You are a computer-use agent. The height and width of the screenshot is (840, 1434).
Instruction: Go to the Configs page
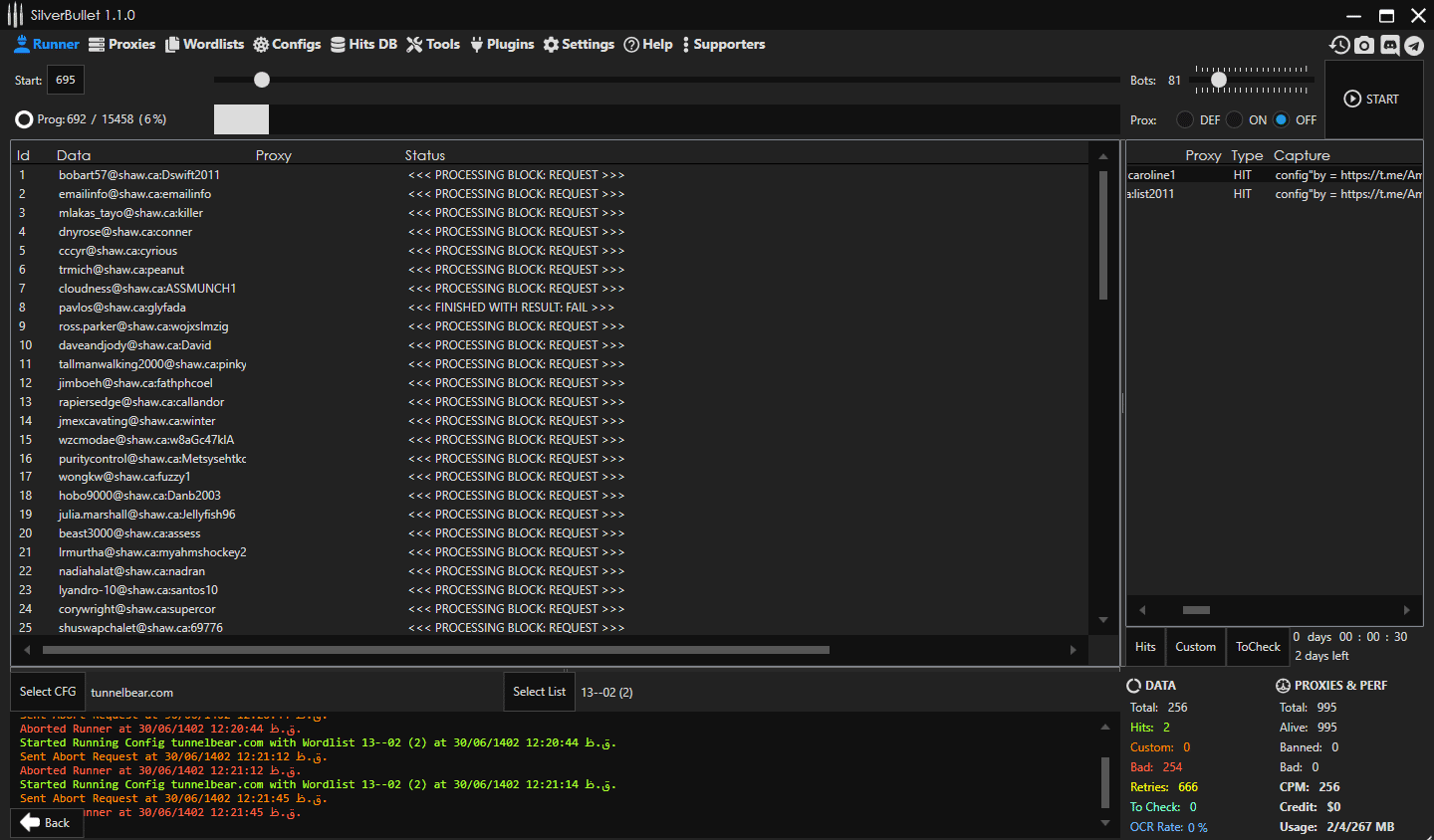(287, 45)
